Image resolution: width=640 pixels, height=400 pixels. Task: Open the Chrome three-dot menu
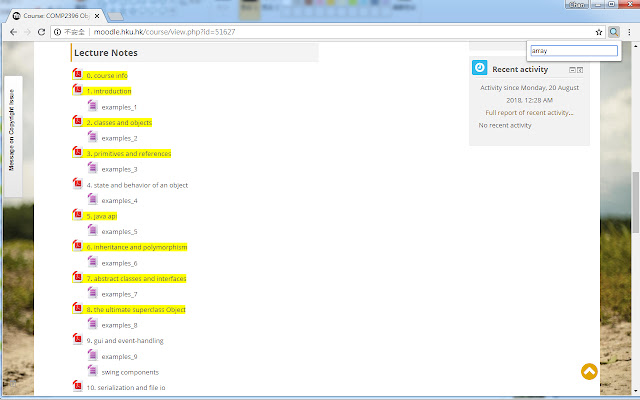click(629, 32)
